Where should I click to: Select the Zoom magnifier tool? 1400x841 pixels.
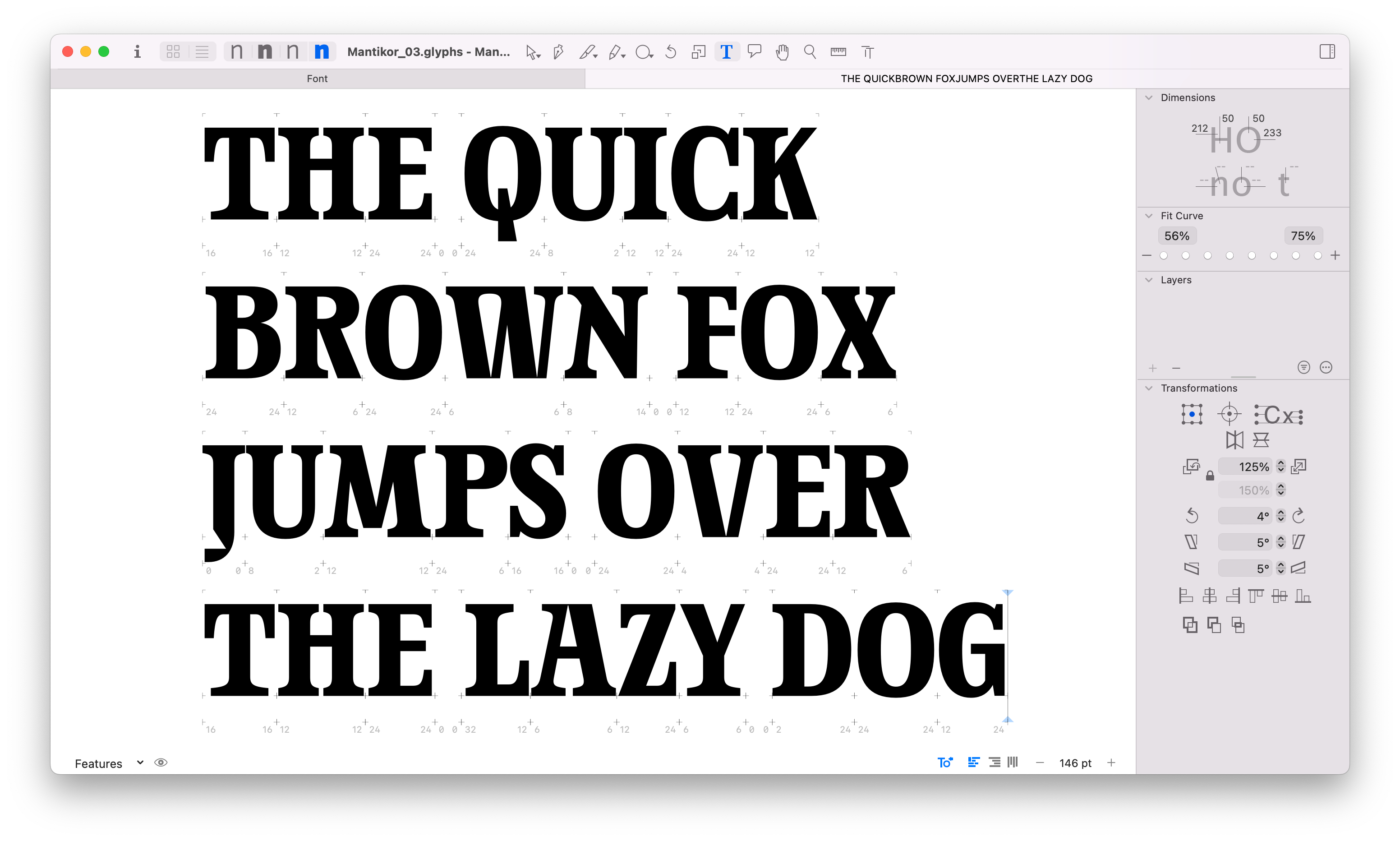click(810, 52)
